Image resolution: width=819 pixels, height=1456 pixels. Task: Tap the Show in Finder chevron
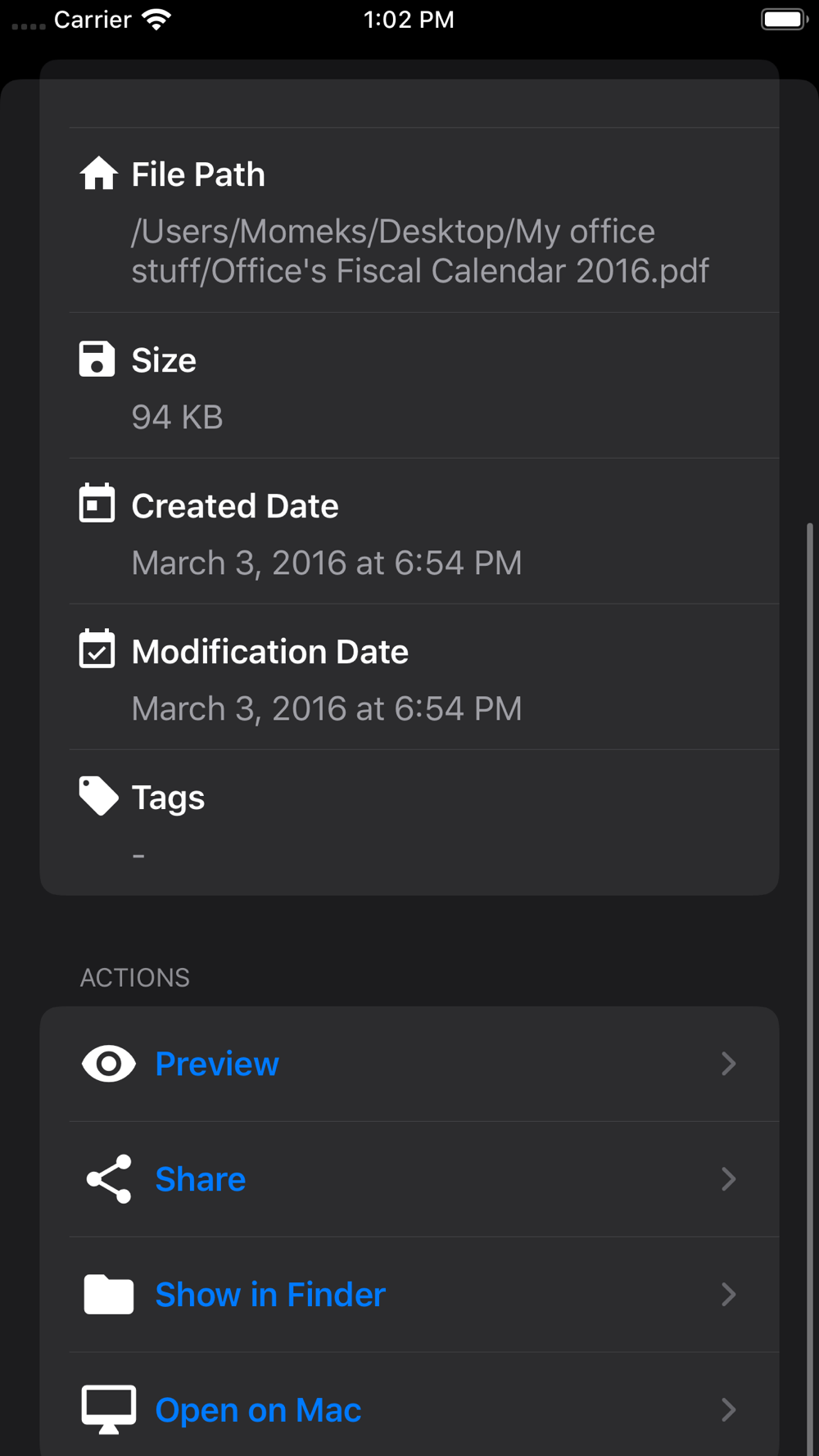728,1295
